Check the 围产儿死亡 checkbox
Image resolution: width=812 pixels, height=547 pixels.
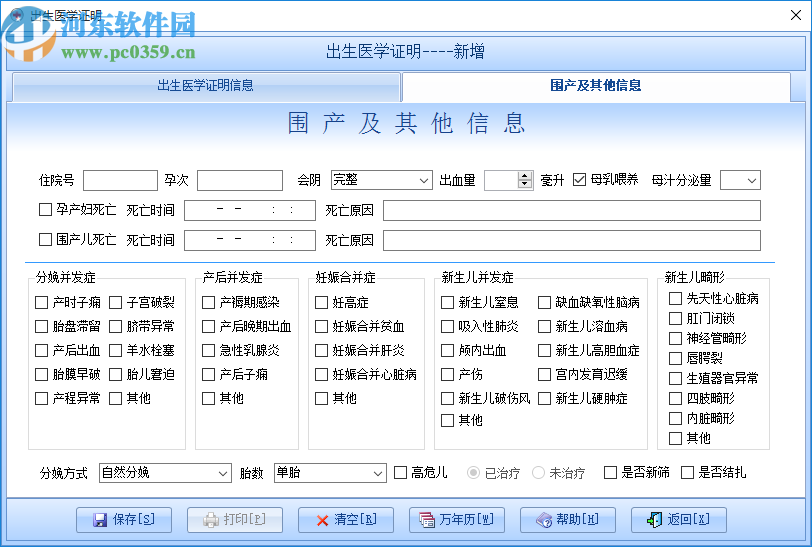coord(46,239)
